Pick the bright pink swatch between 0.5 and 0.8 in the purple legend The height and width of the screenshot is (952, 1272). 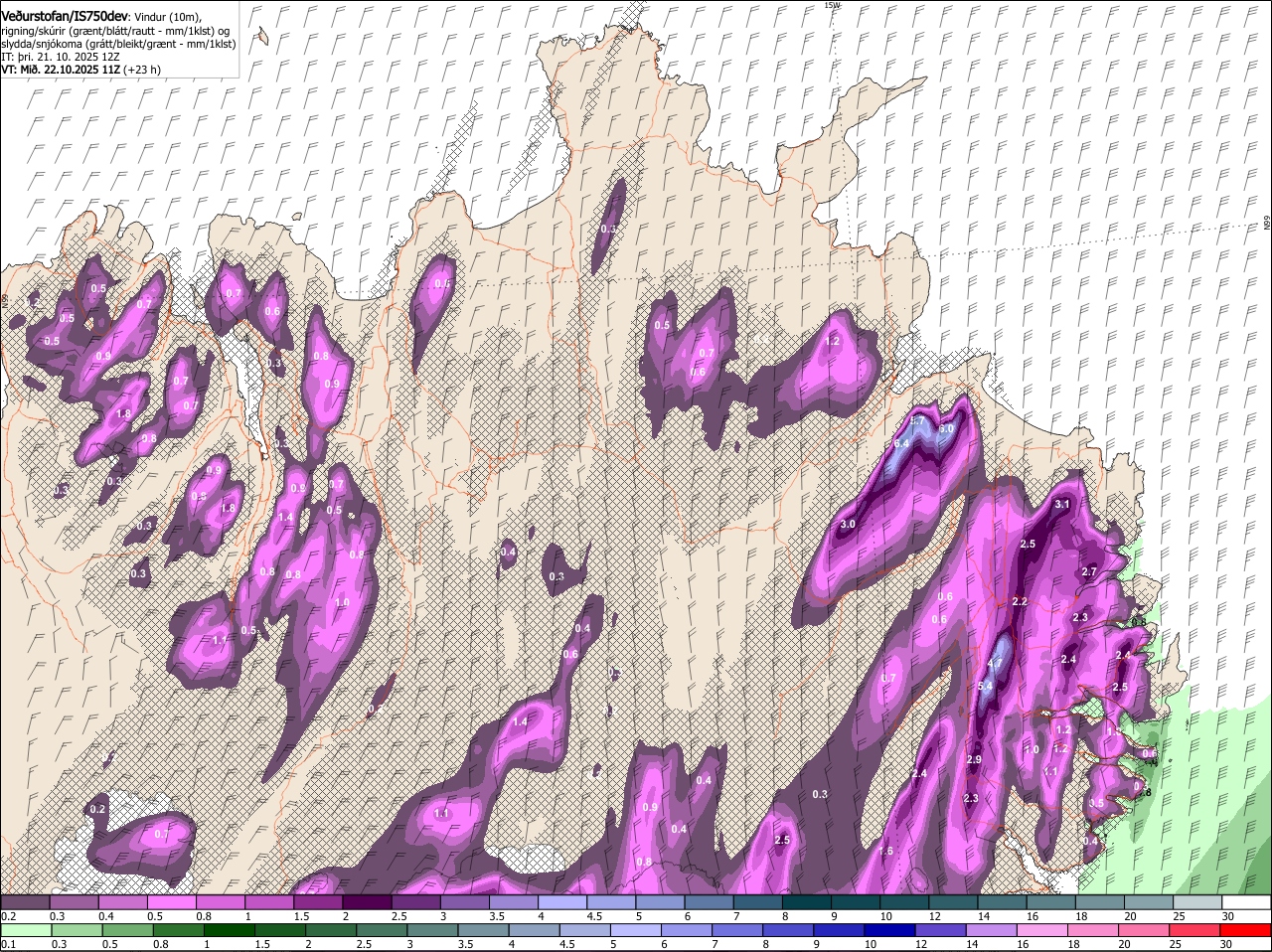[x=171, y=902]
